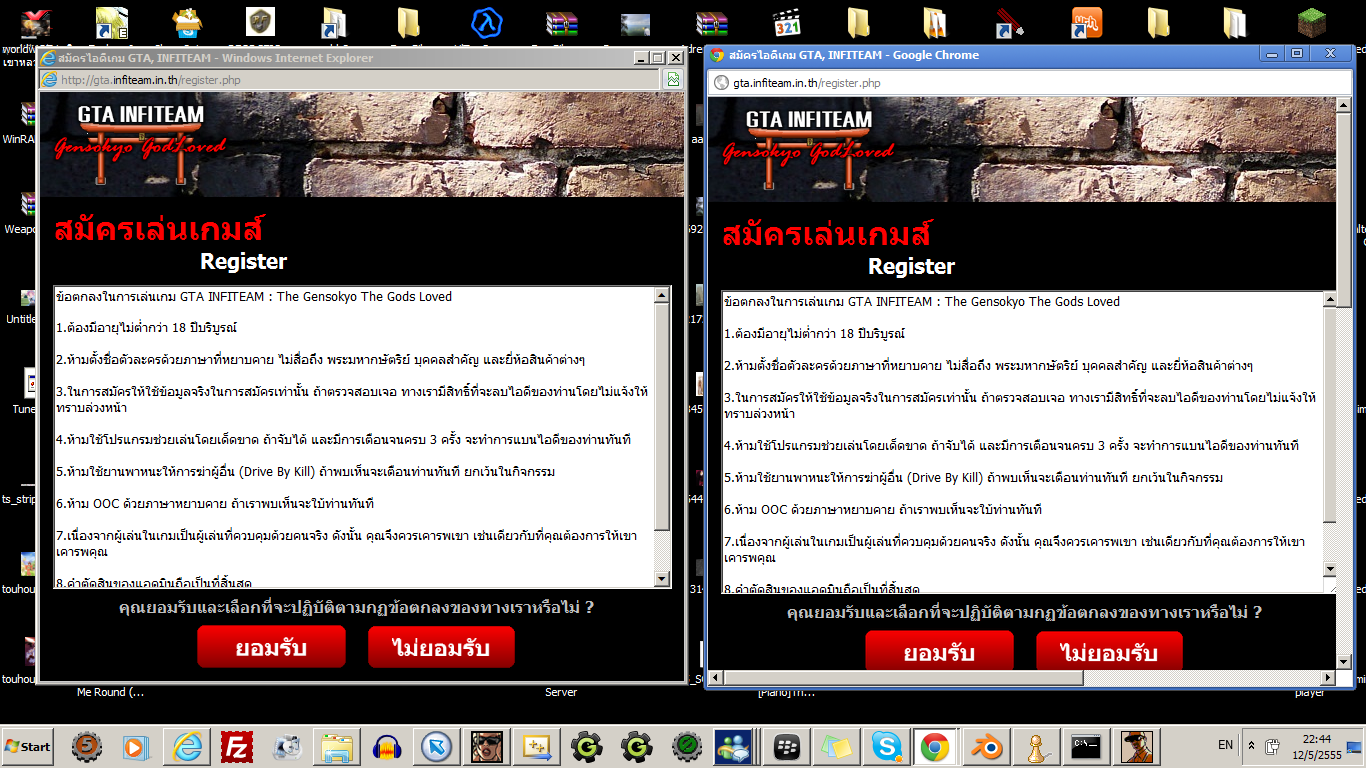Image resolution: width=1366 pixels, height=768 pixels.
Task: Open the green gear with slash taskbar icon
Action: pyautogui.click(x=687, y=746)
